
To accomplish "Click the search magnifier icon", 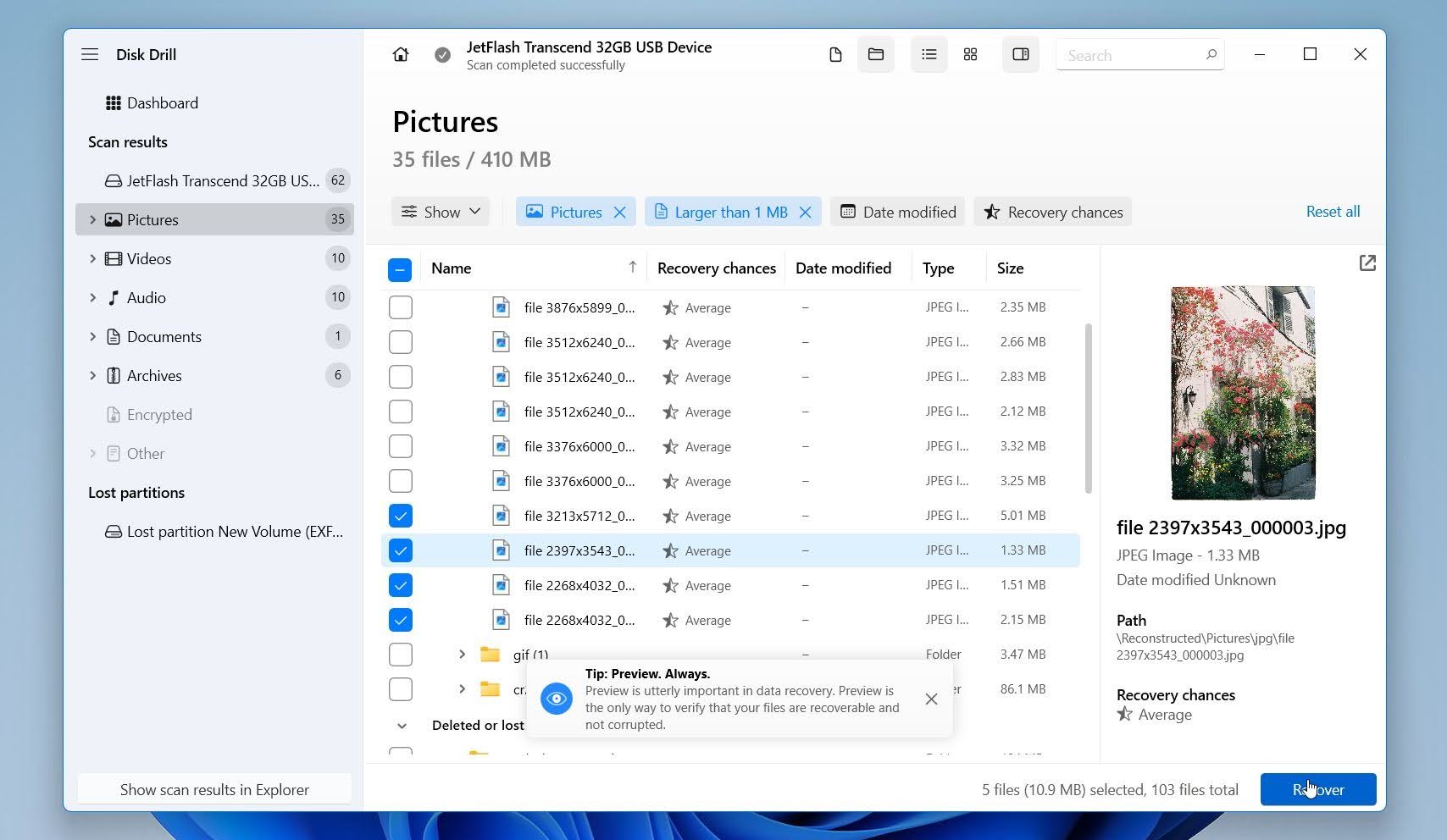I will (1211, 54).
